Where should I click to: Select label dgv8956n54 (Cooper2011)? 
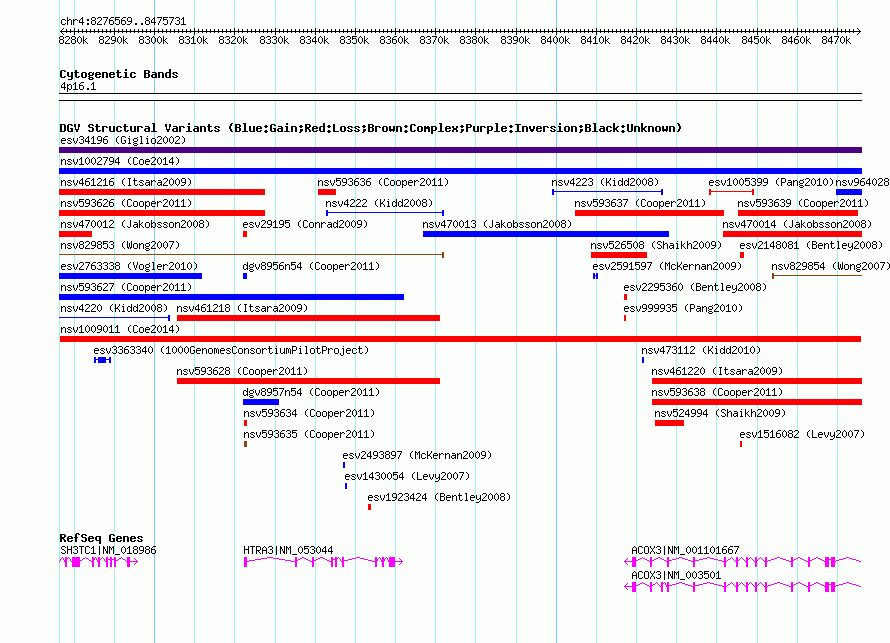click(311, 266)
